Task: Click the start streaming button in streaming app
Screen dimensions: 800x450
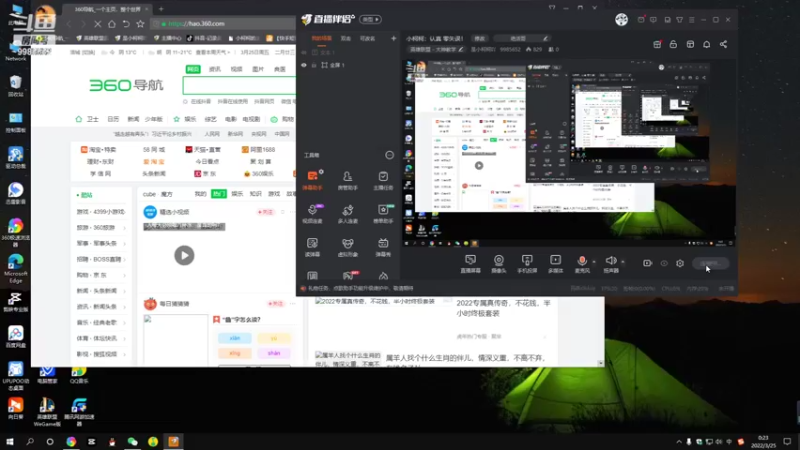Action: pos(711,263)
